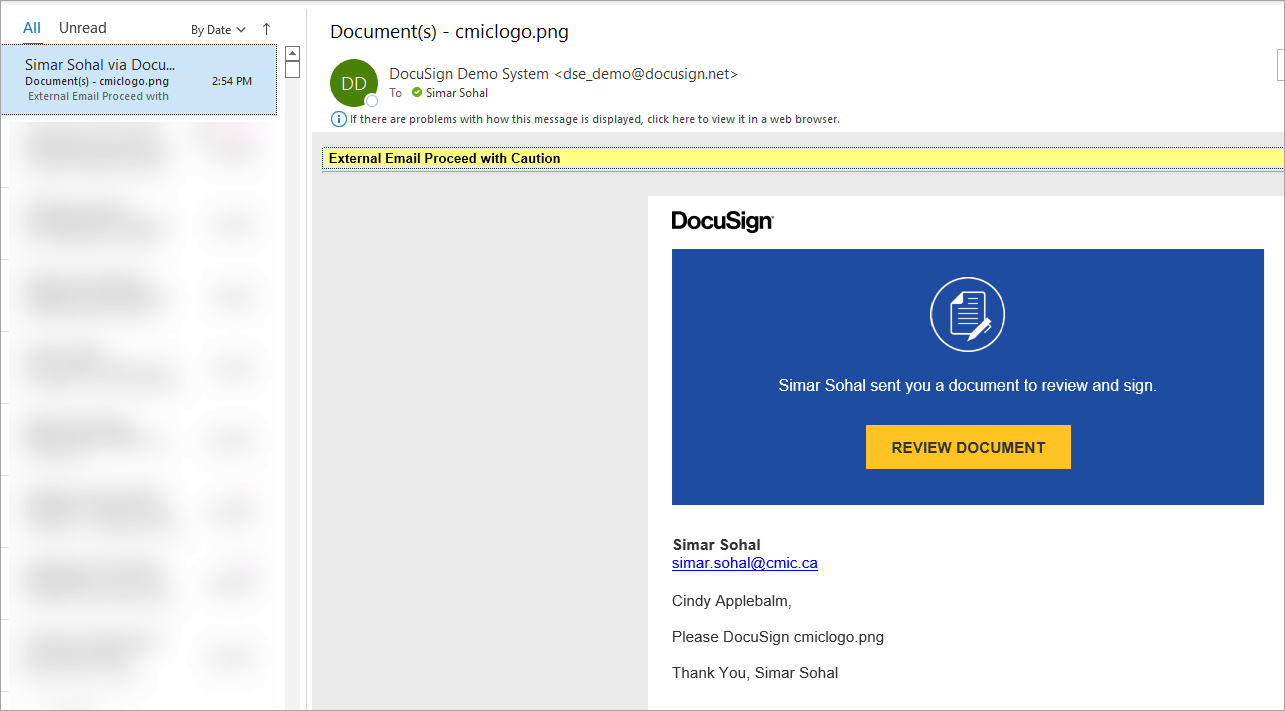Click the recipient name Simar Sohal
The image size is (1285, 711).
(x=457, y=93)
